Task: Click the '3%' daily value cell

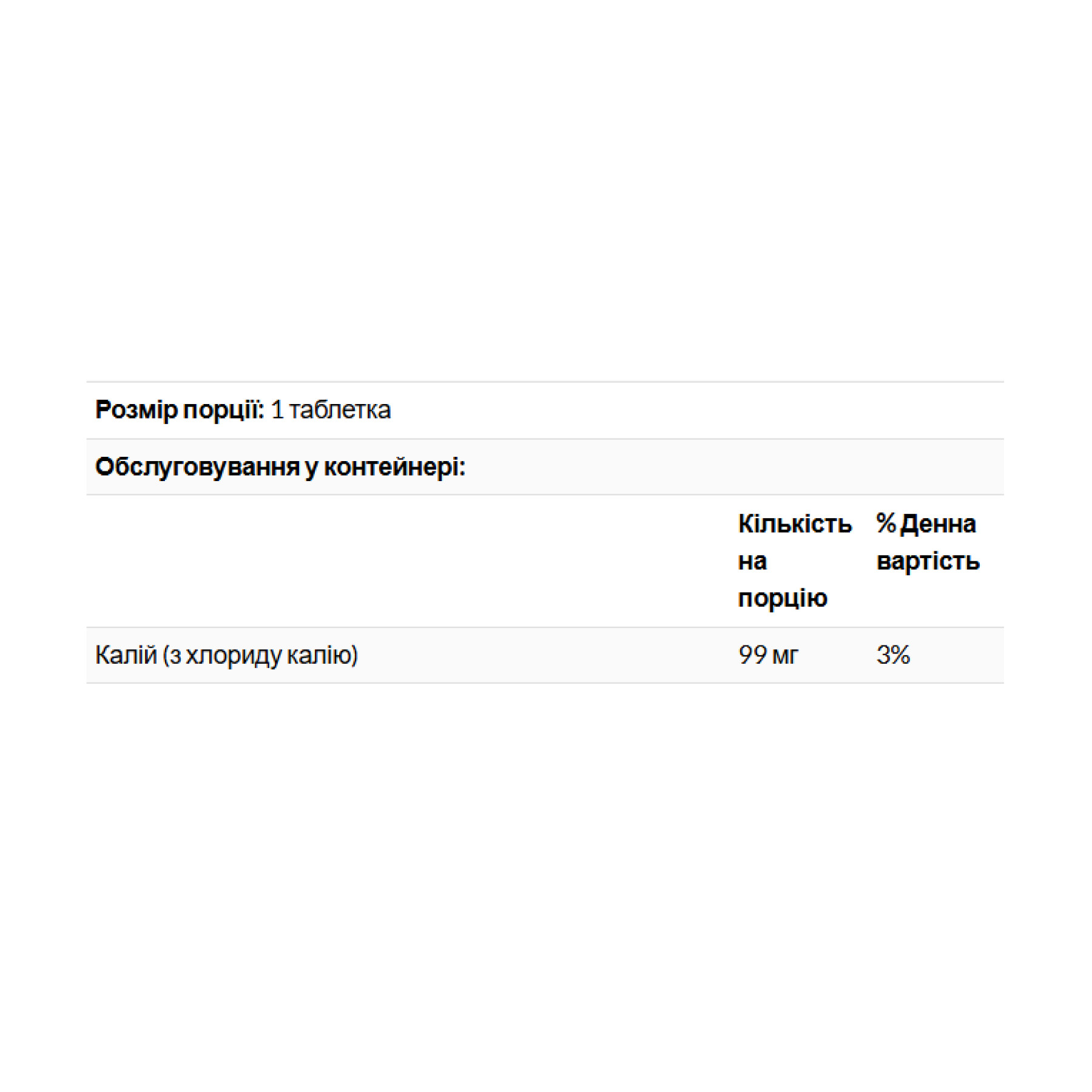Action: [x=893, y=655]
